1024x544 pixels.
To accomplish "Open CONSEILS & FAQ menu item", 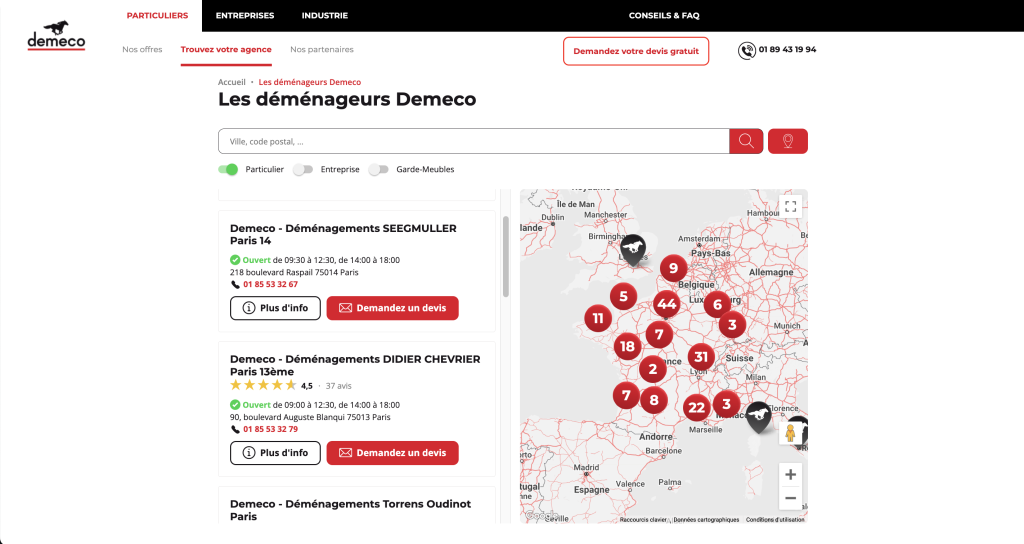I will 664,16.
